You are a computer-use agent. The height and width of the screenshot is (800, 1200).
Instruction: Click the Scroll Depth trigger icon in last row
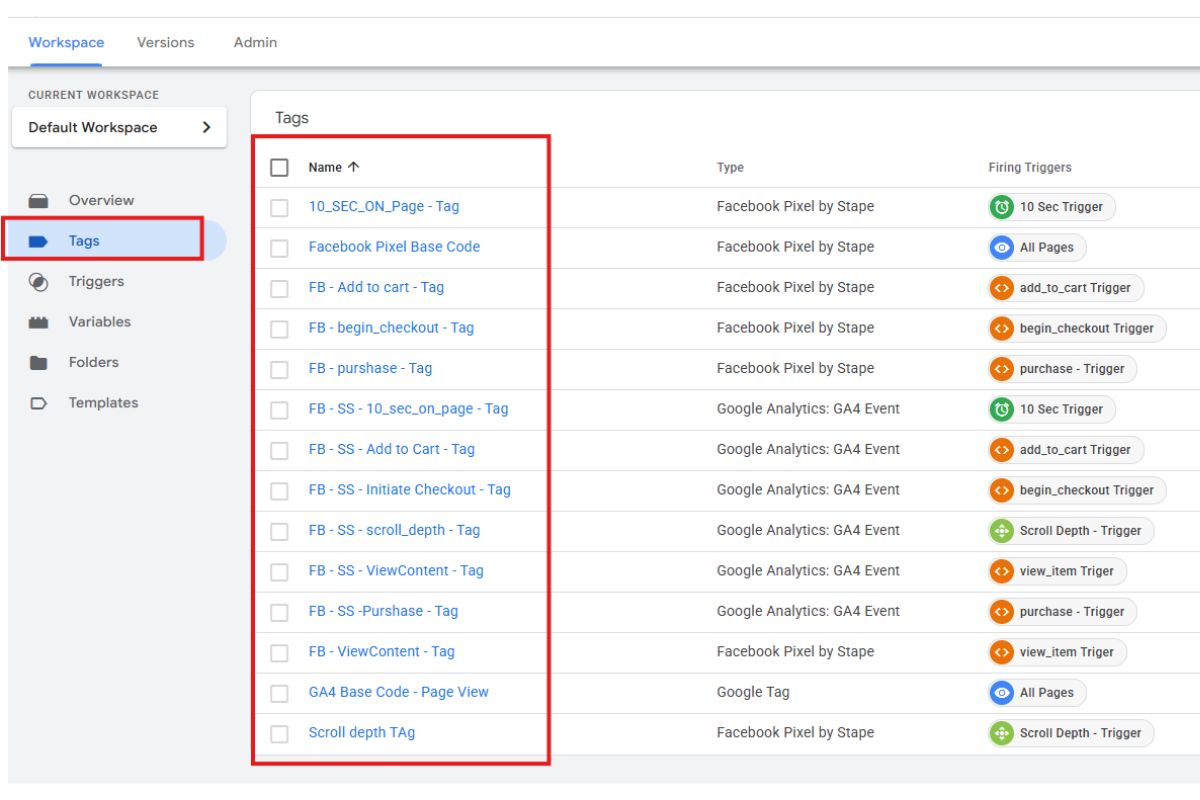coord(1001,733)
